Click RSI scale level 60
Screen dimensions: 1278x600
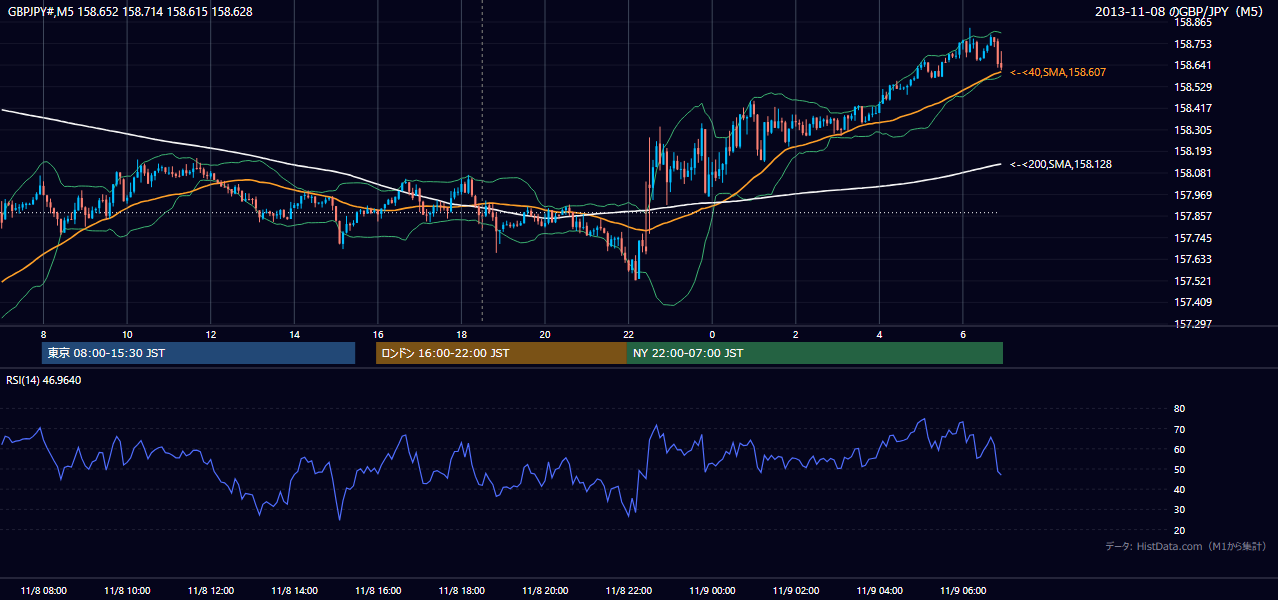coord(1180,450)
